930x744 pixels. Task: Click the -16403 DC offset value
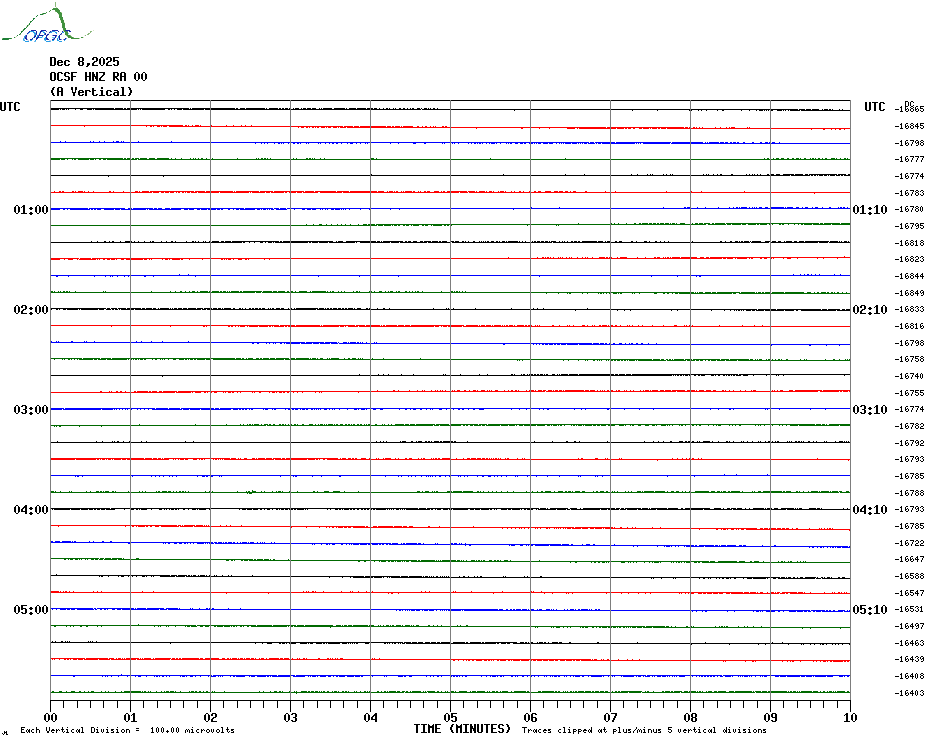[x=910, y=693]
